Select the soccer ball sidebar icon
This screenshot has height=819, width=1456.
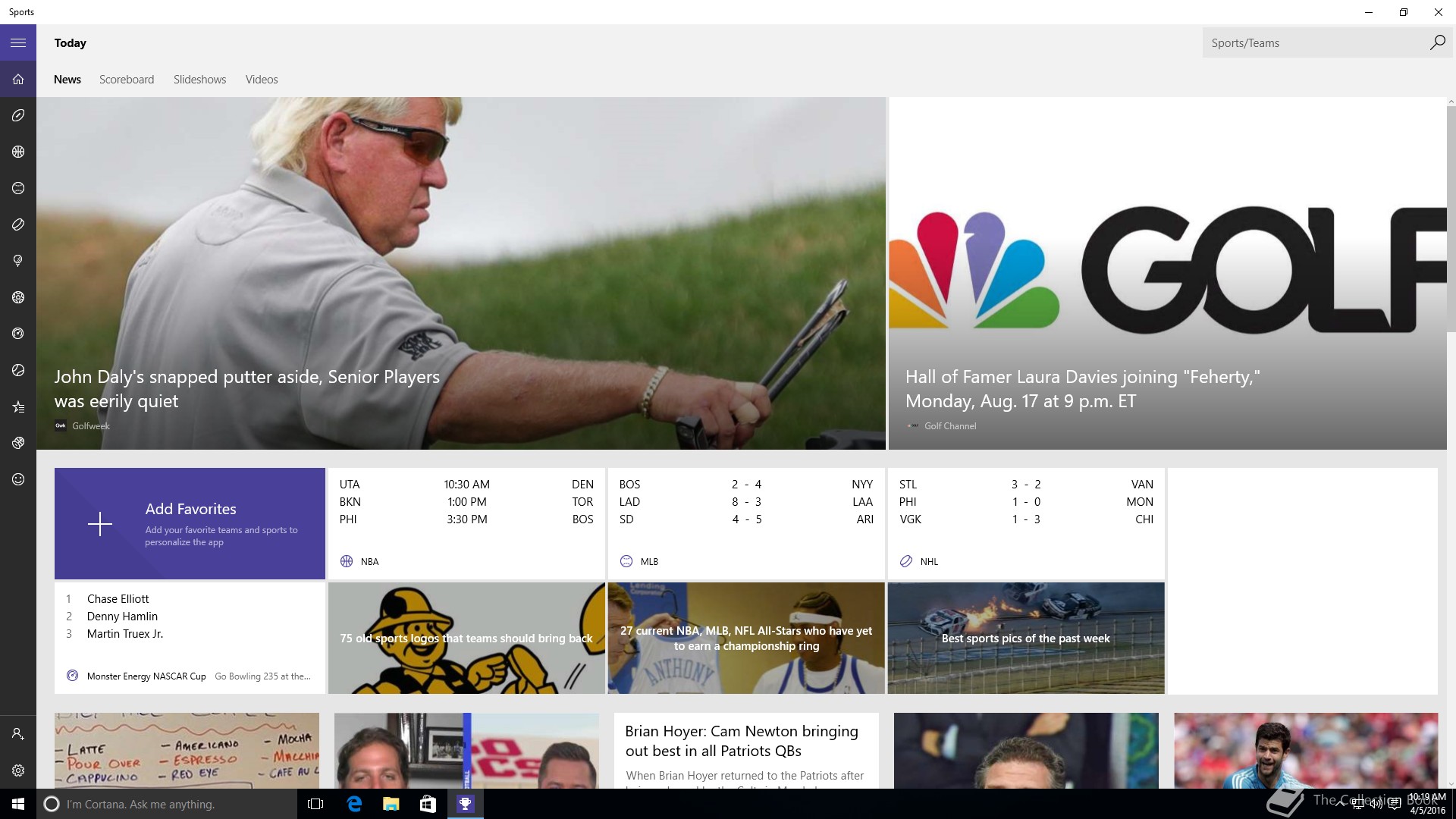(x=18, y=297)
